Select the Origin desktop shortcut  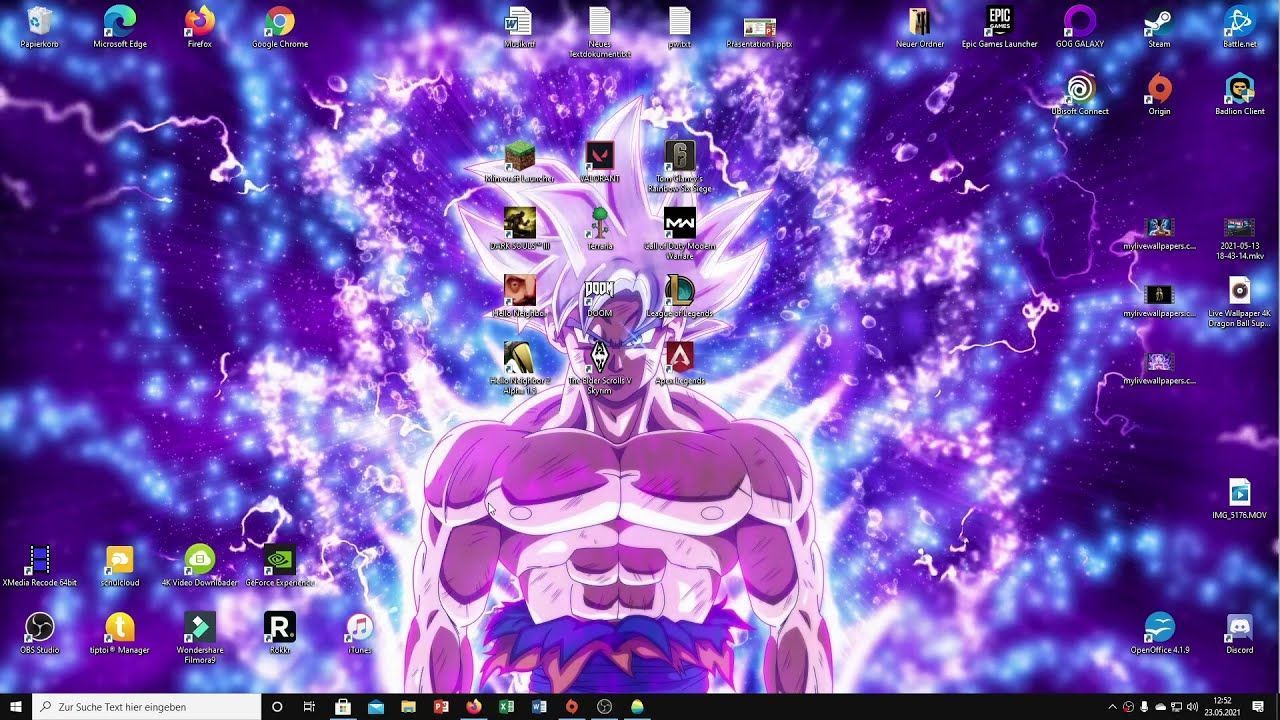pos(1159,94)
